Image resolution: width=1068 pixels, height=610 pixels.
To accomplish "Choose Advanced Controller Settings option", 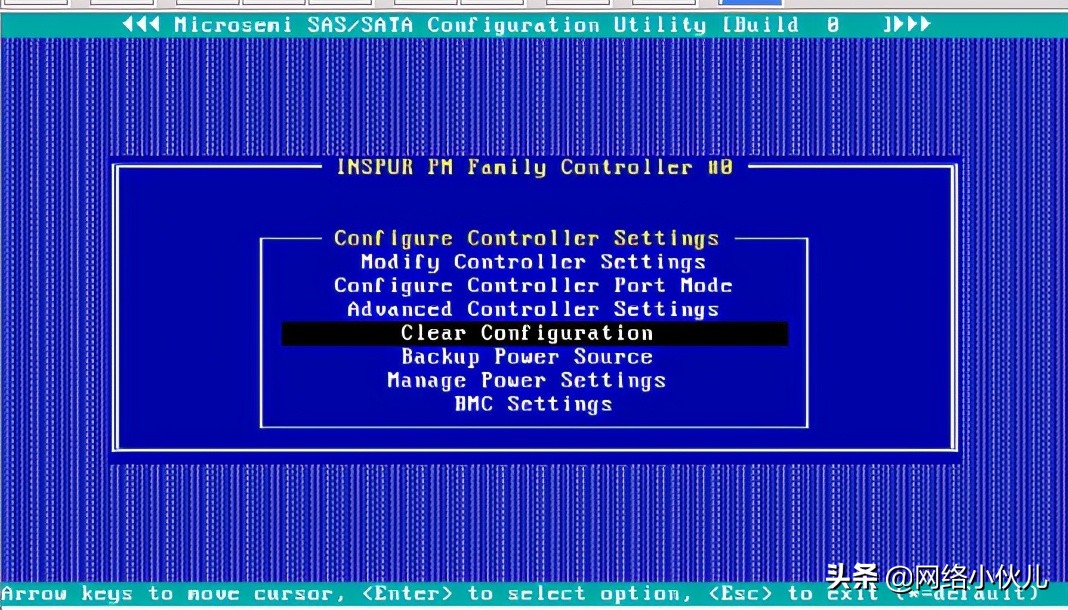I will pyautogui.click(x=533, y=310).
